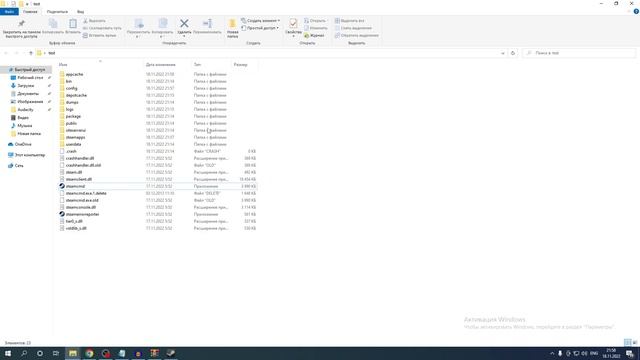640x360 pixels.
Task: Show hidden tray icons chevron
Action: (x=552, y=353)
